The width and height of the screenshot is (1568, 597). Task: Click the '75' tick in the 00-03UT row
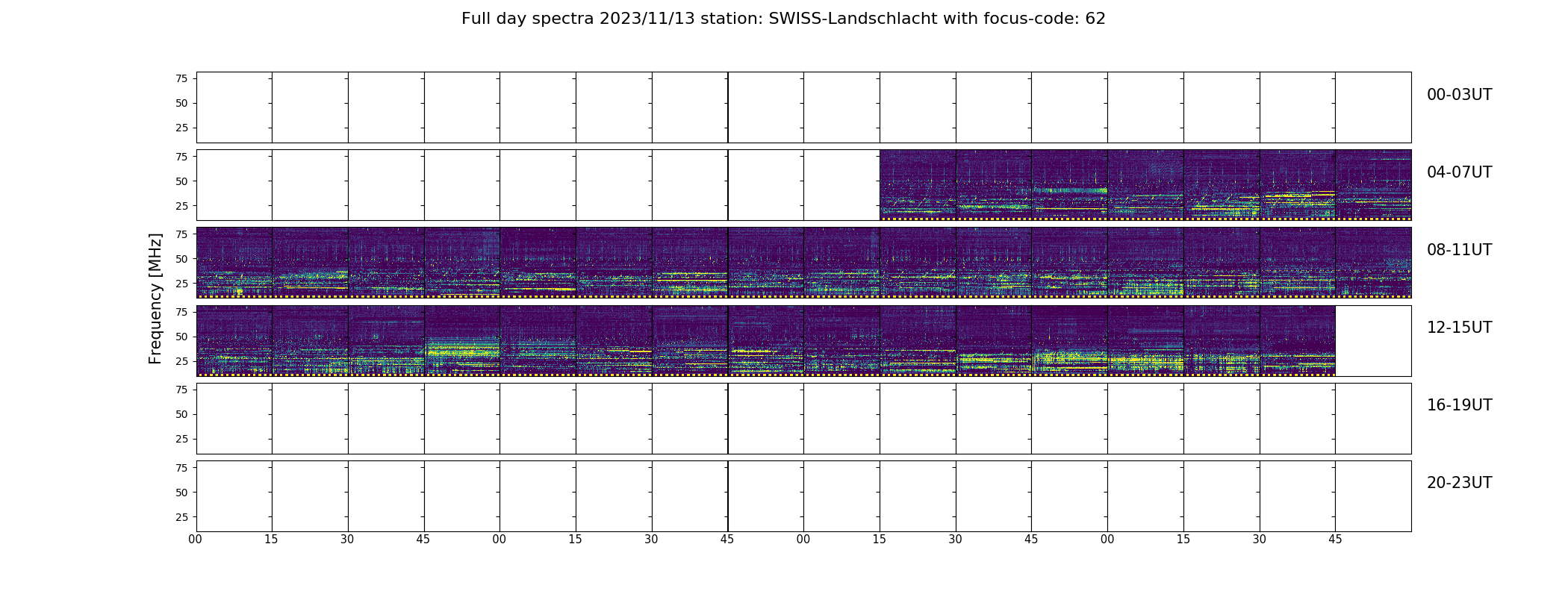tap(181, 78)
